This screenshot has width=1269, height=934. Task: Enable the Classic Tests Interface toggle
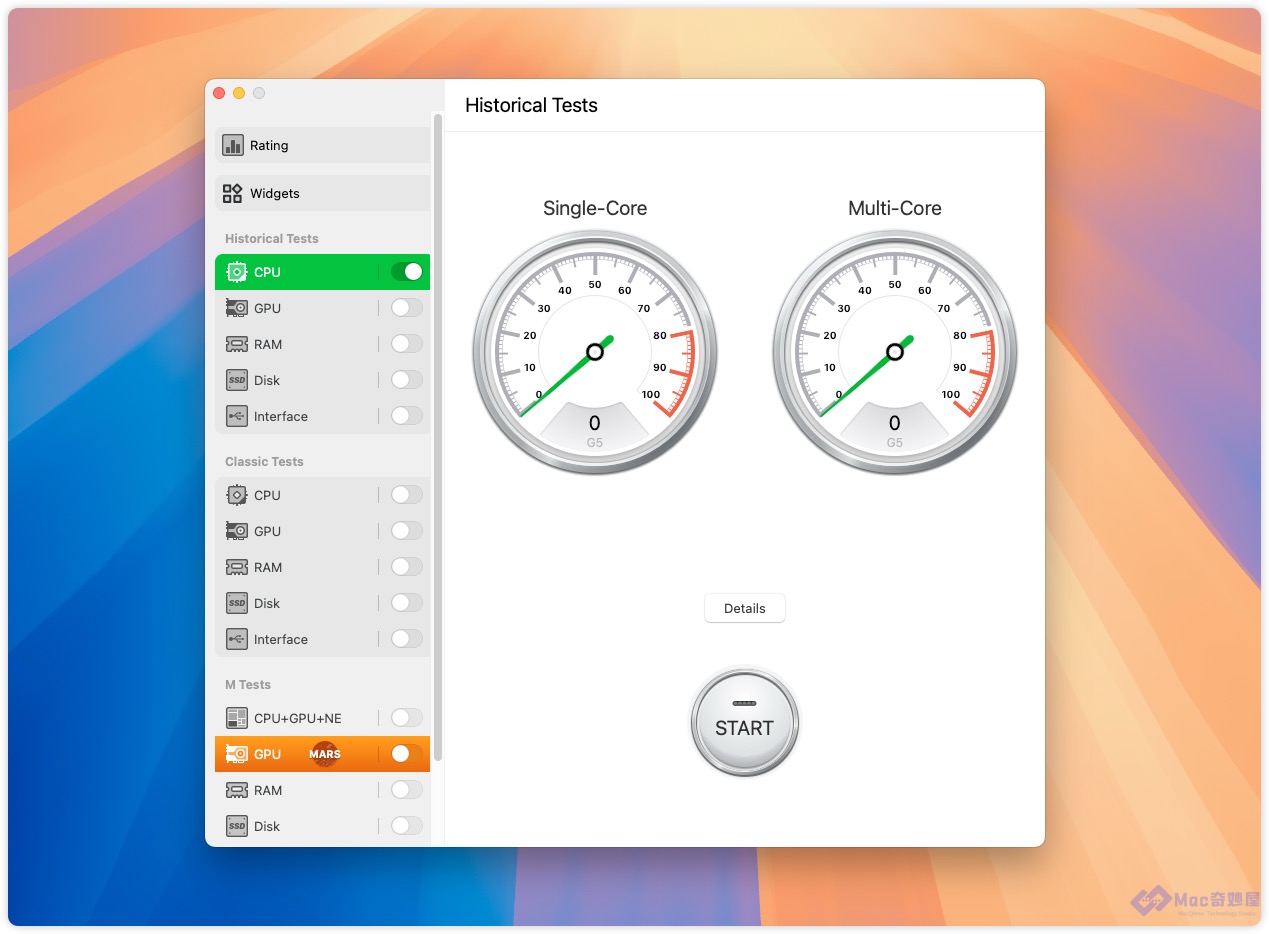[407, 639]
